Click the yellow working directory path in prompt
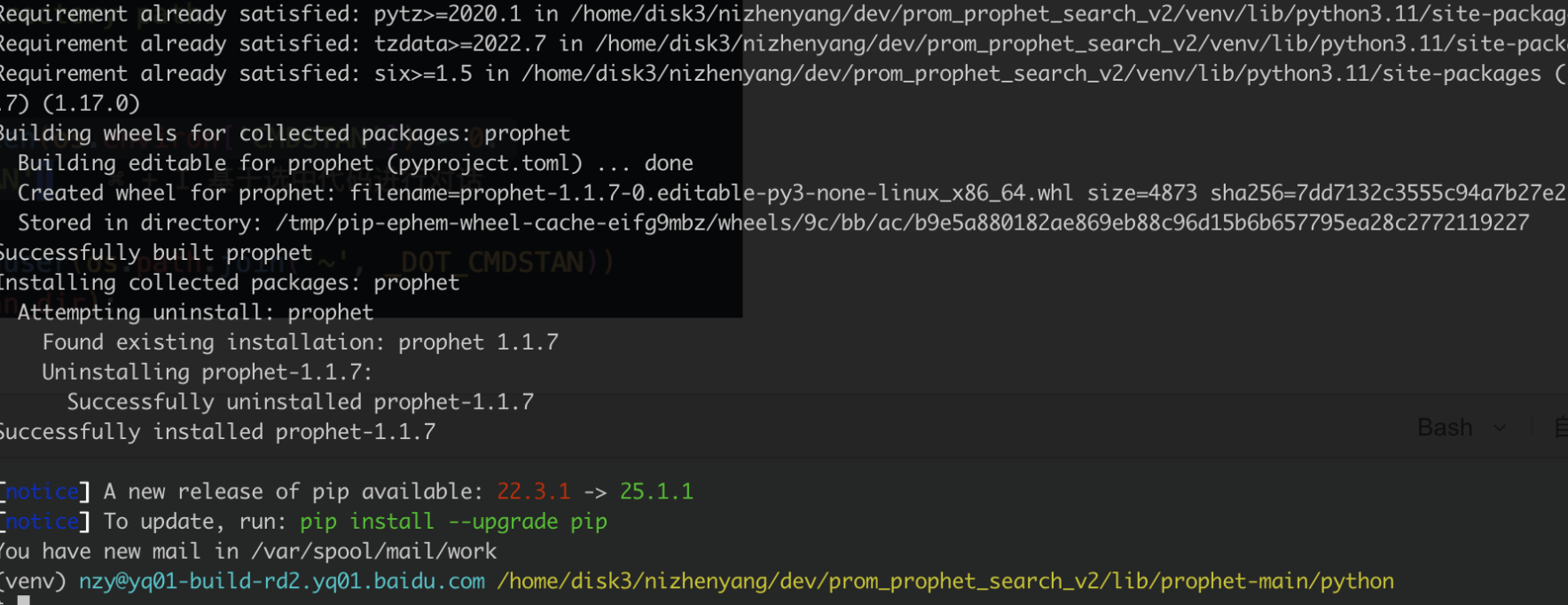The image size is (1568, 605). point(945,581)
